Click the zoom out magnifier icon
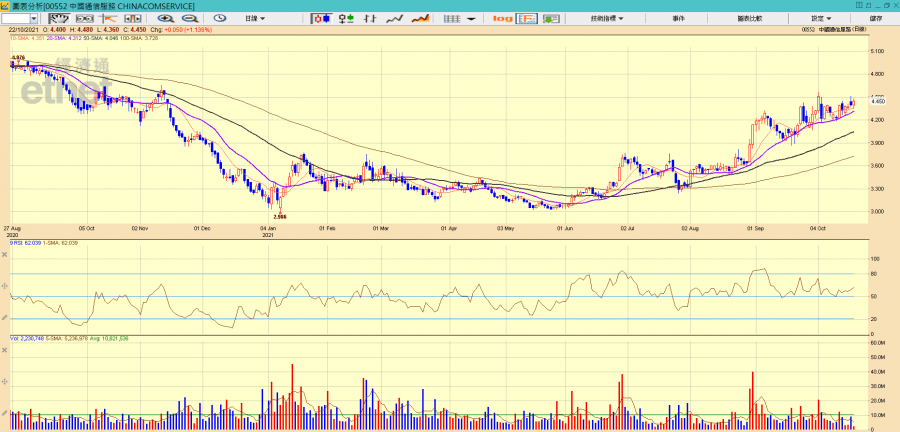This screenshot has width=900, height=432. [x=188, y=18]
